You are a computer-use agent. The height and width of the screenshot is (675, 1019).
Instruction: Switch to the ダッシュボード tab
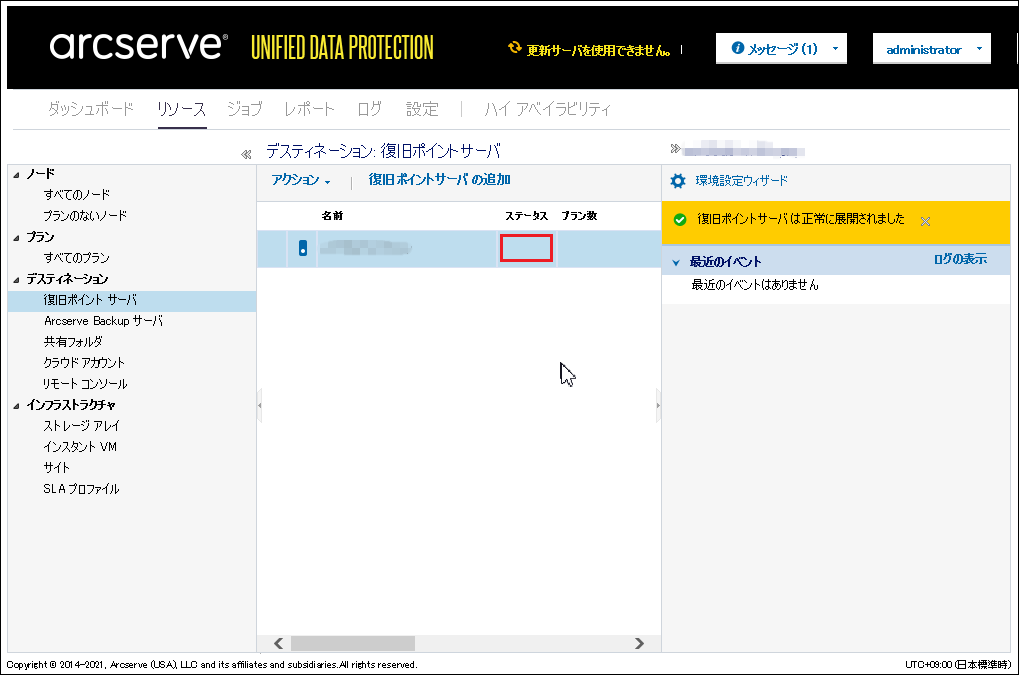[x=91, y=108]
